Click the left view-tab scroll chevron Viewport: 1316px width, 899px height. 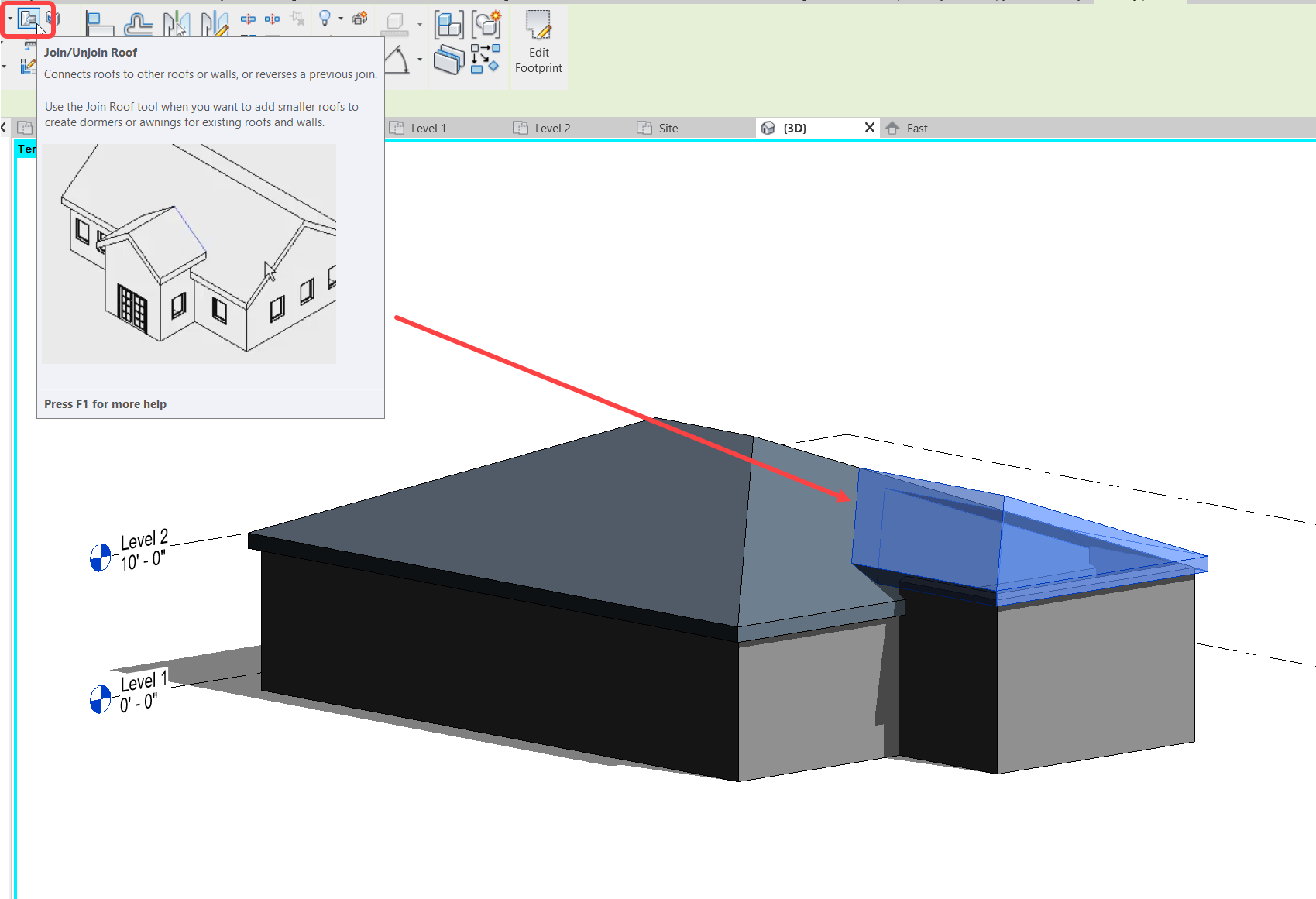pos(5,127)
